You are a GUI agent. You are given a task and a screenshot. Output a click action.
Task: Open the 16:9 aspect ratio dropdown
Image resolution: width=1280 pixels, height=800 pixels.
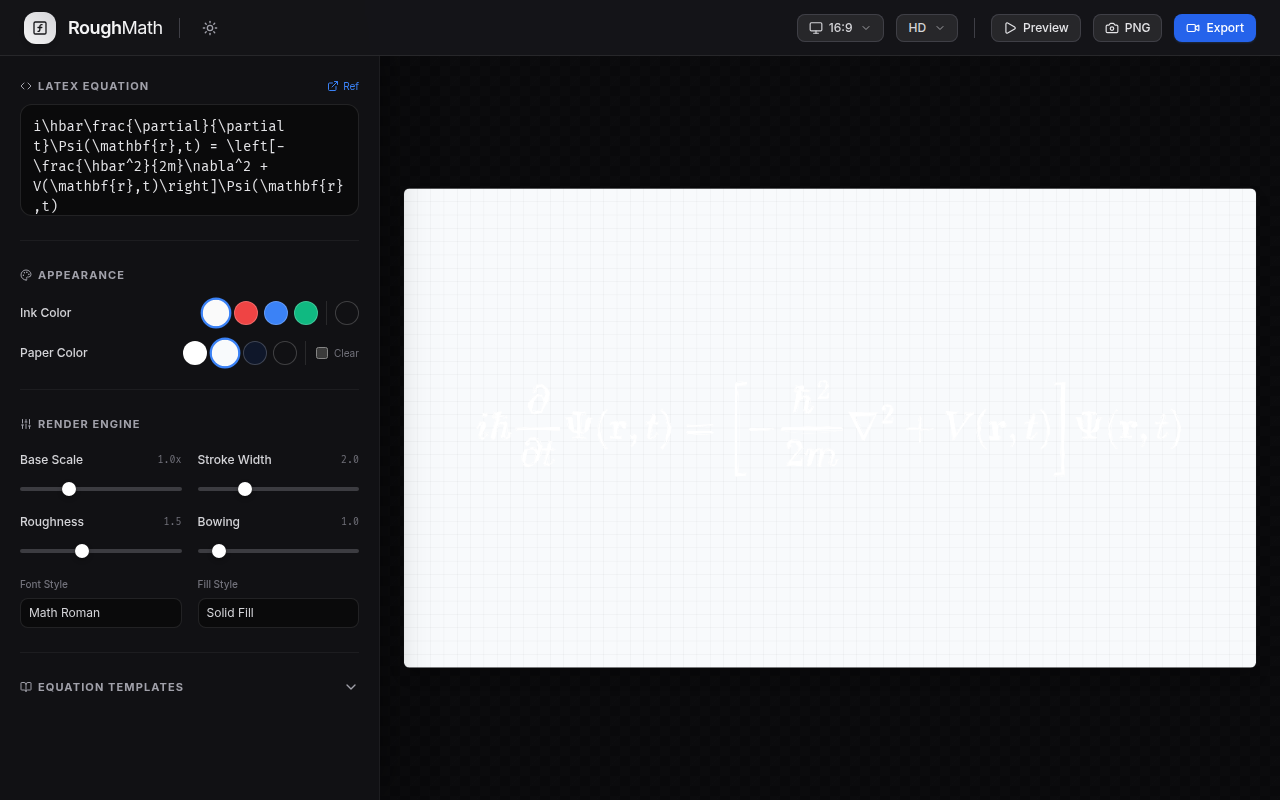[x=840, y=28]
